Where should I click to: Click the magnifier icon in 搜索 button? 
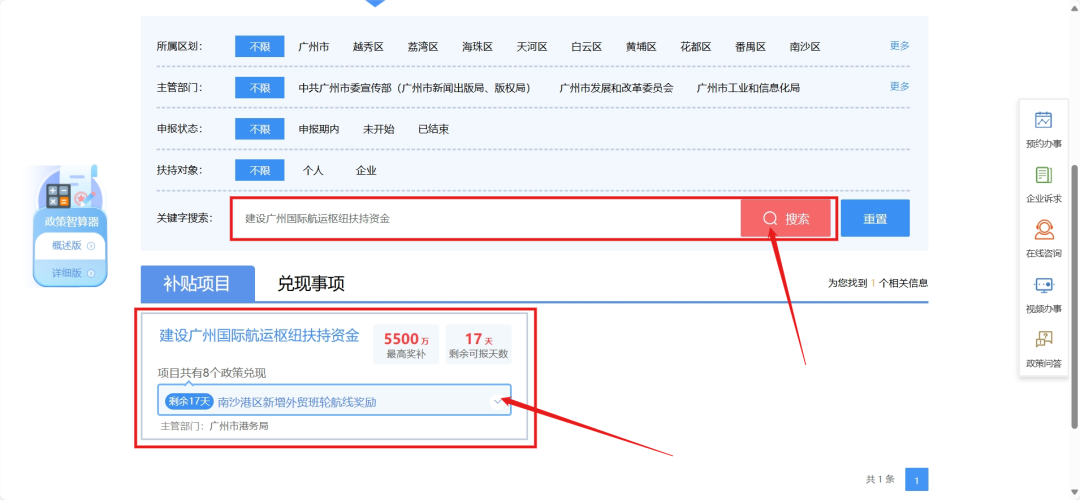769,219
